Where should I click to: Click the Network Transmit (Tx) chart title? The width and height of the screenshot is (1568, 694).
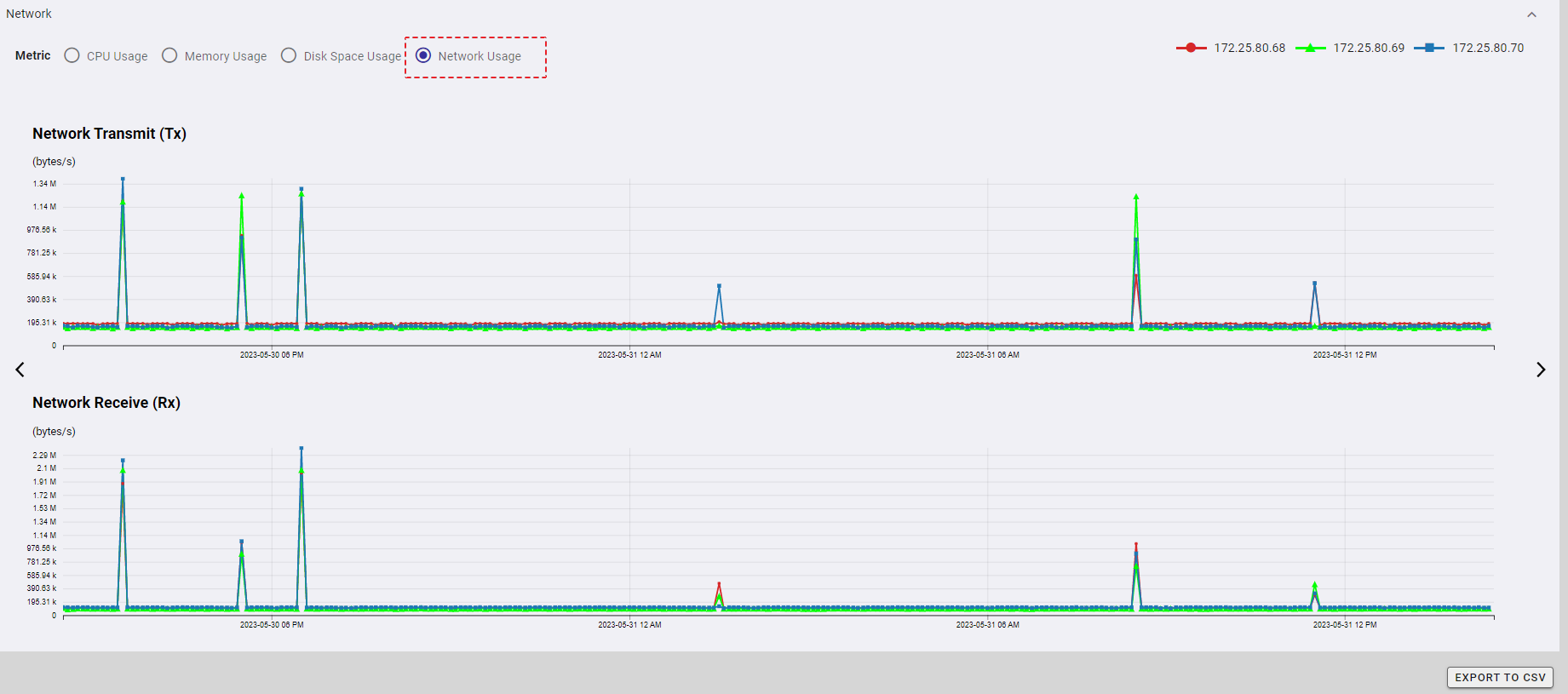109,134
